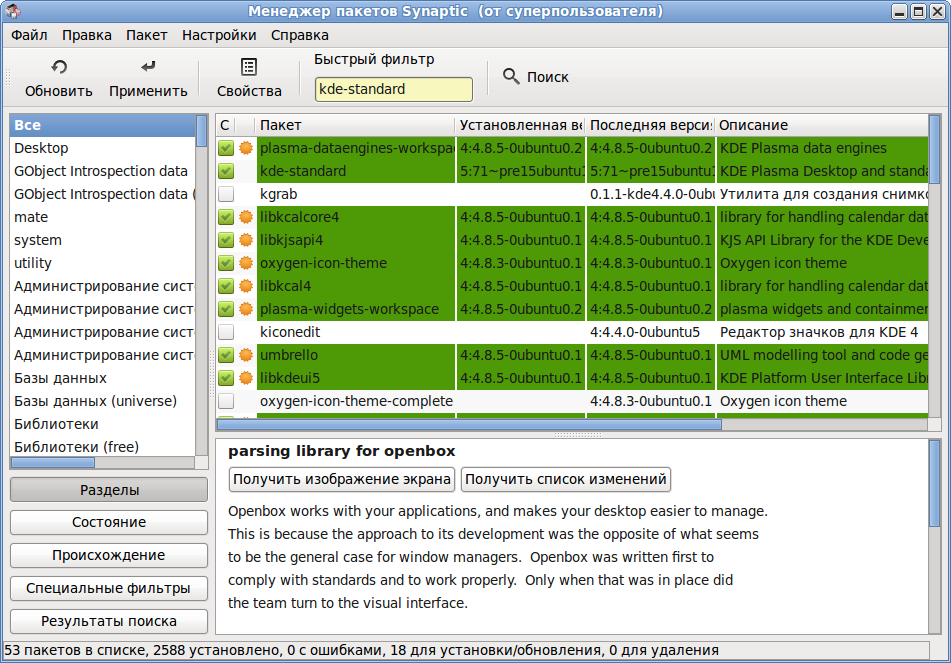Open the Настройки menu
The image size is (951, 663).
pyautogui.click(x=219, y=35)
